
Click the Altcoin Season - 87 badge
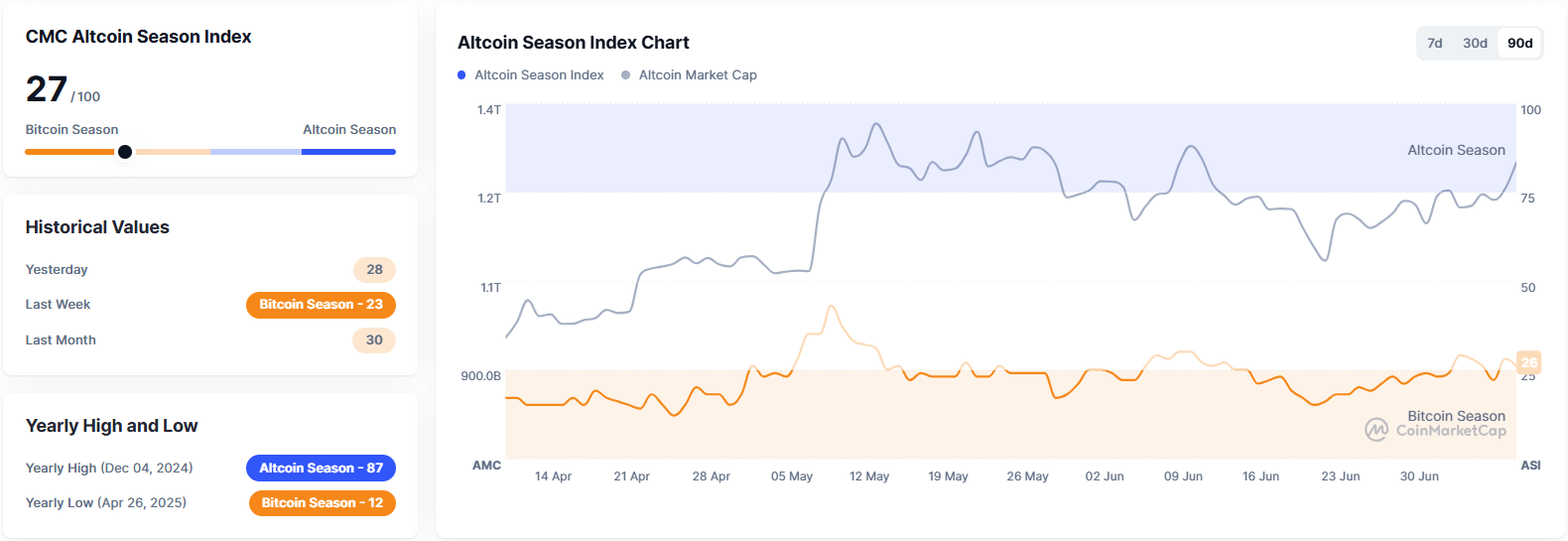coord(321,468)
